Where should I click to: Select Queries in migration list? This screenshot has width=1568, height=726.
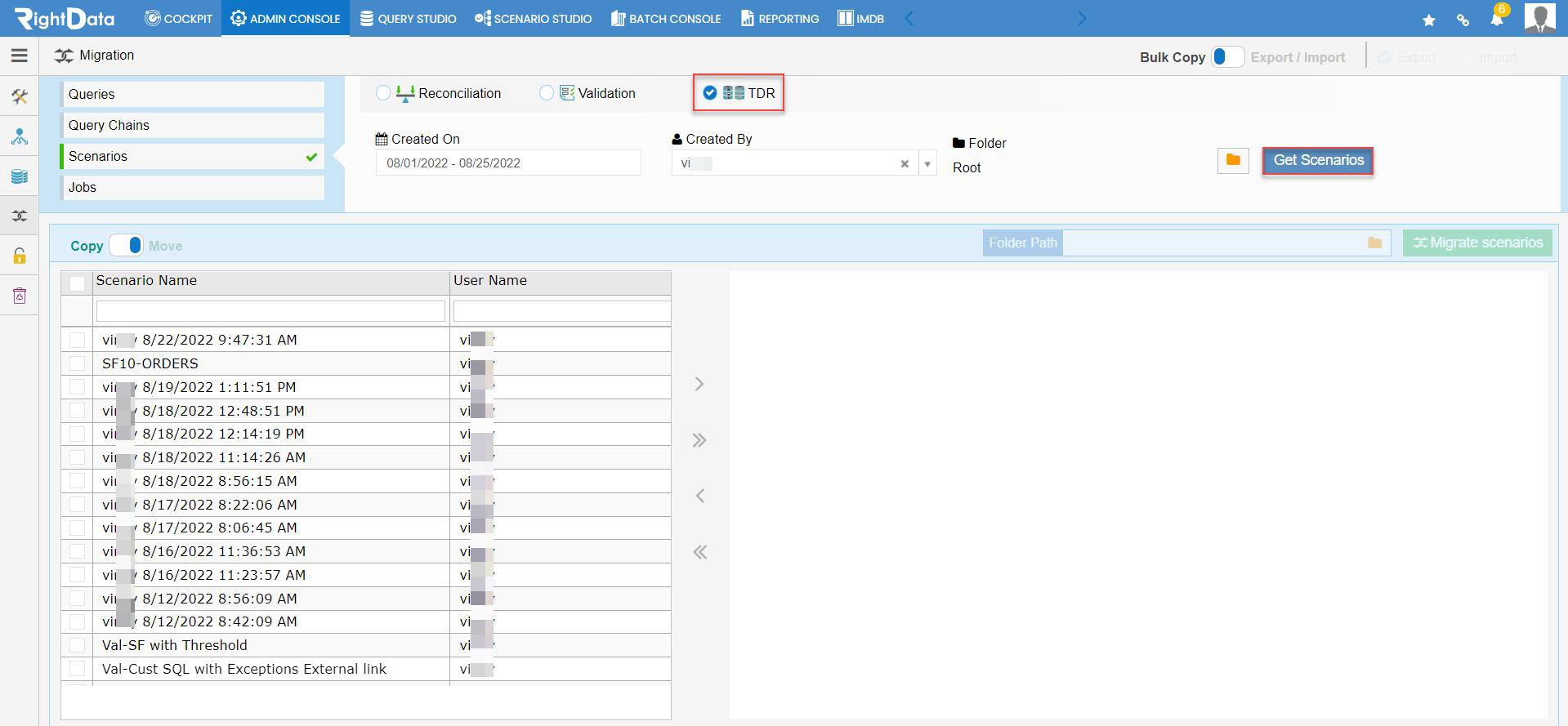tap(192, 94)
